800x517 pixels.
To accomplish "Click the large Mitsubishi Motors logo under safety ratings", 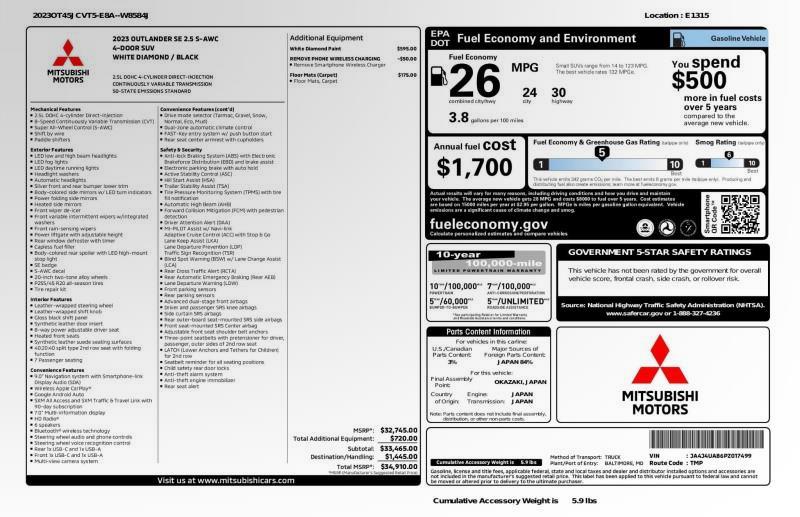I will tap(660, 375).
